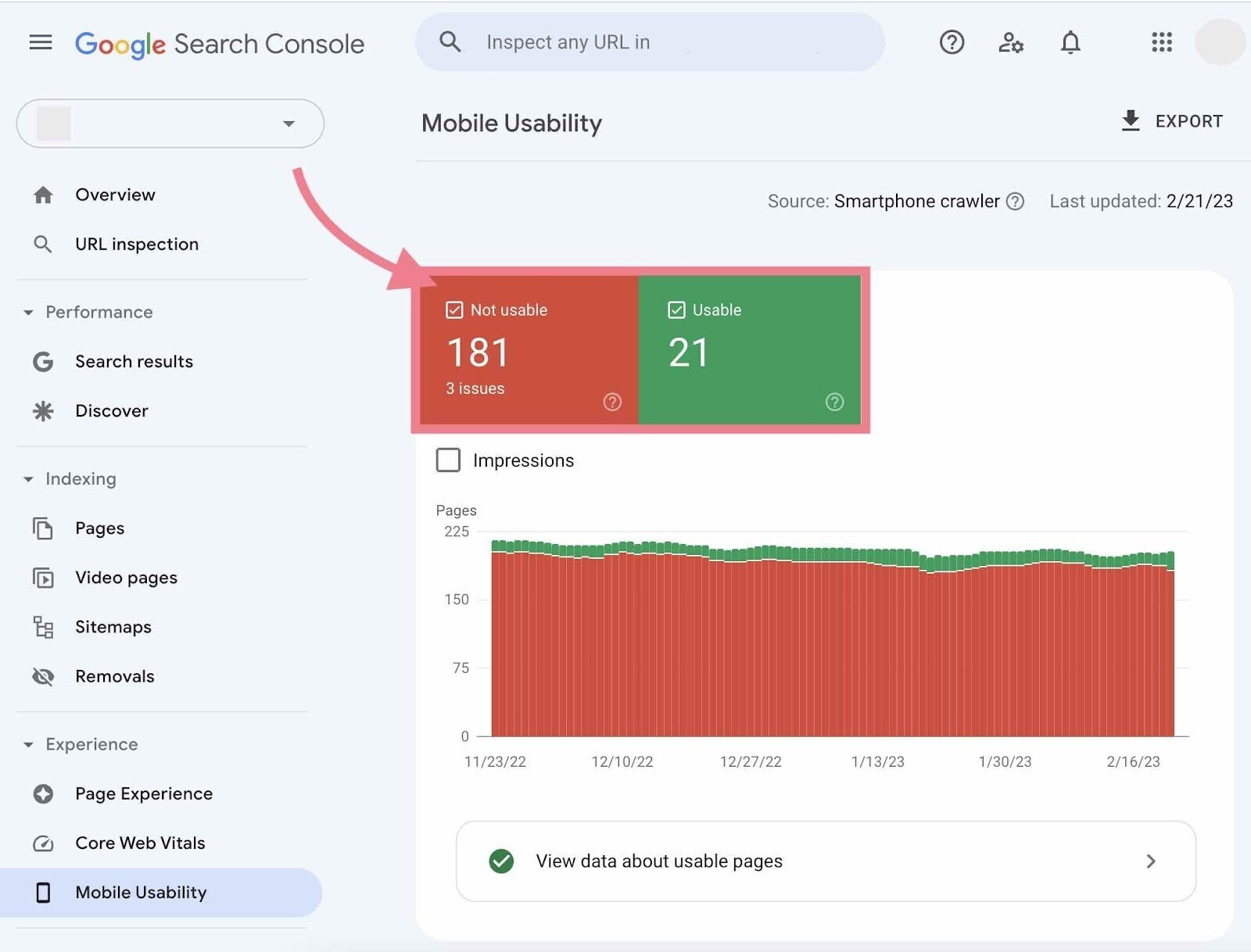Click the Help question mark icon

[x=951, y=42]
